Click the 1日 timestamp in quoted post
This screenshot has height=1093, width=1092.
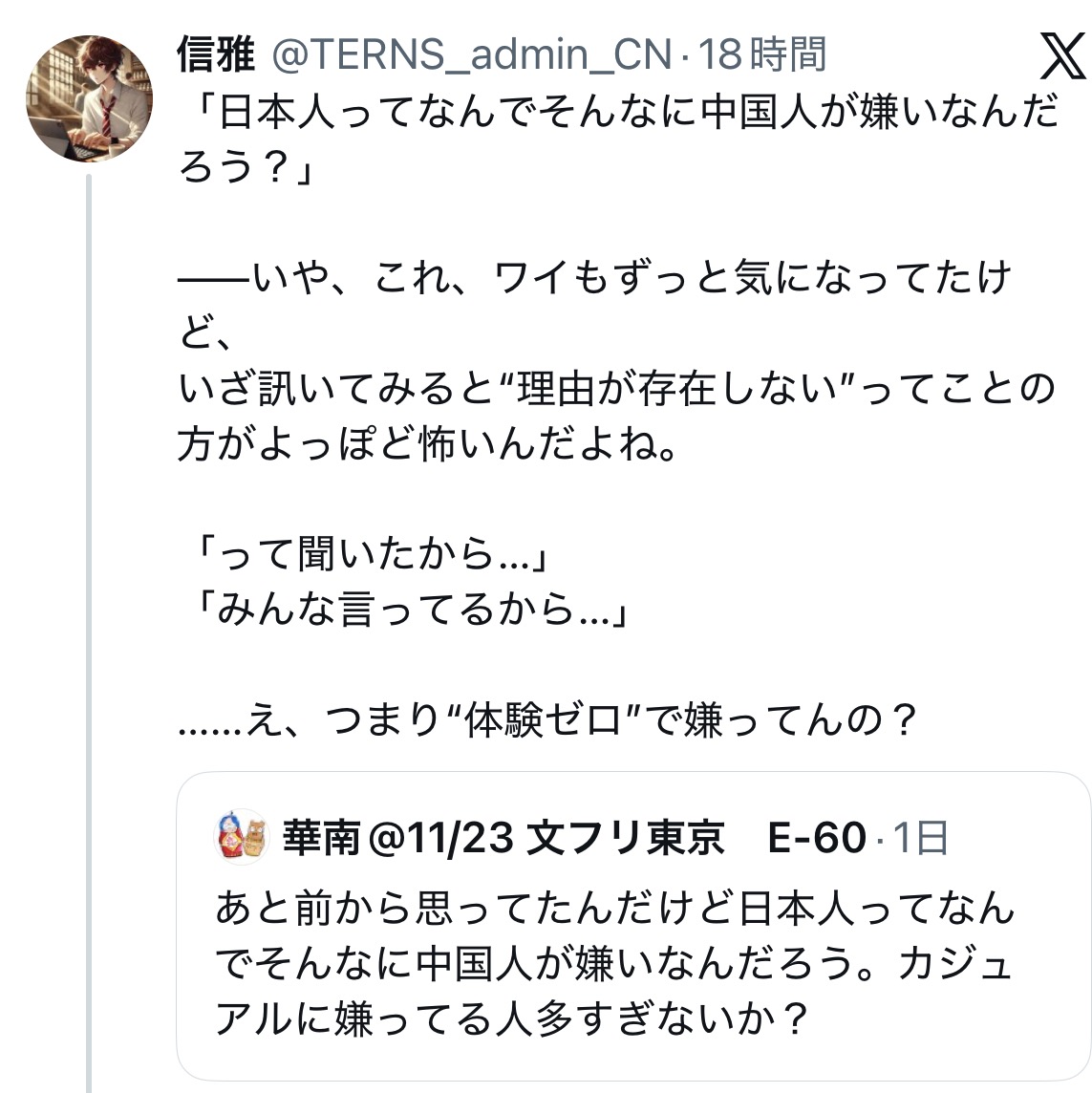pos(921,839)
